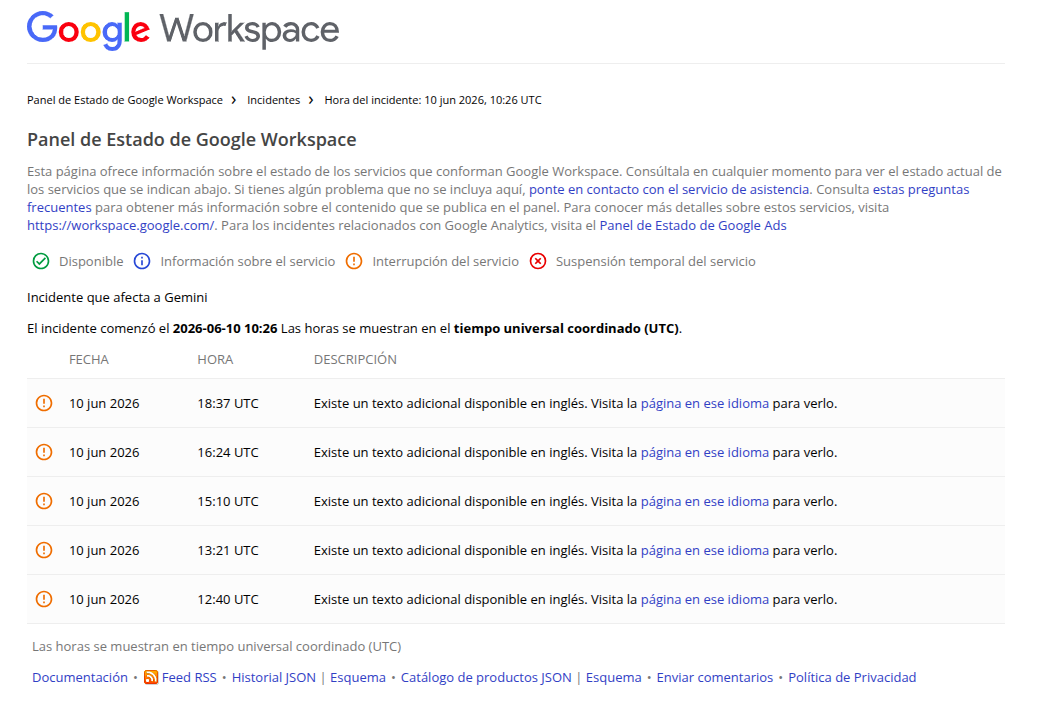Viewport: 1038px width, 708px height.
Task: Open the Feed RSS link
Action: click(189, 678)
